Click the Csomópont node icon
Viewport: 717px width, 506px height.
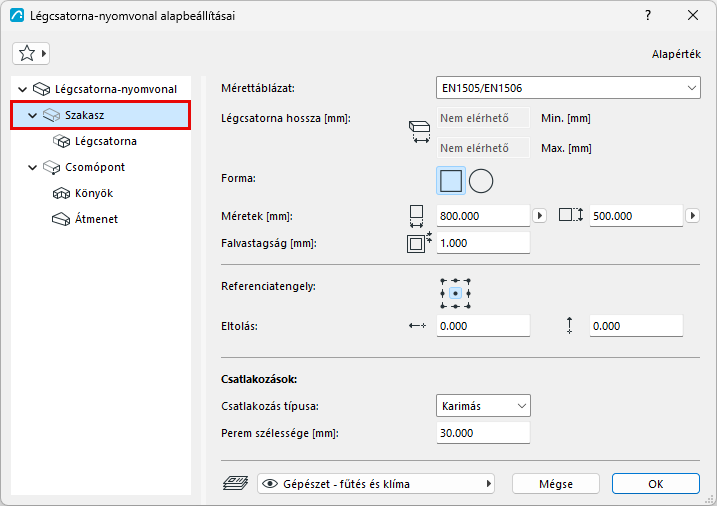(x=52, y=167)
